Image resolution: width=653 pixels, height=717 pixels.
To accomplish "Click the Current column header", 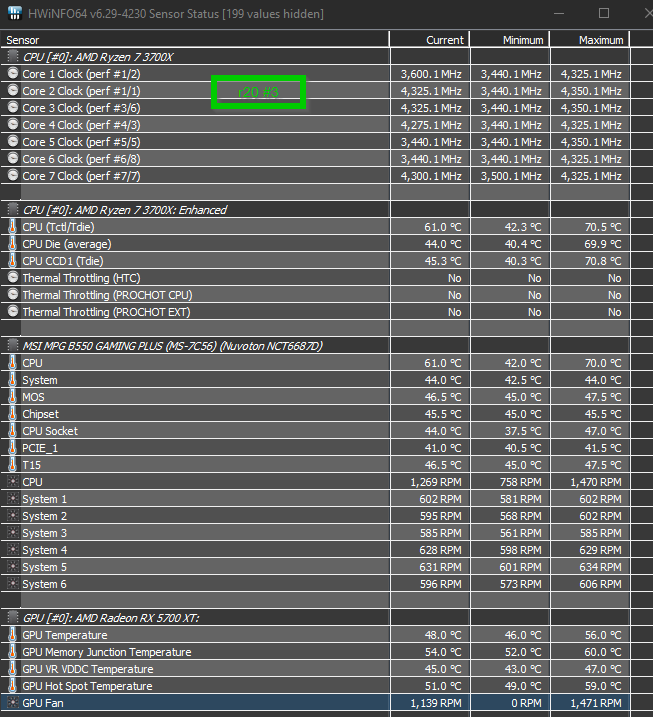I will [429, 40].
